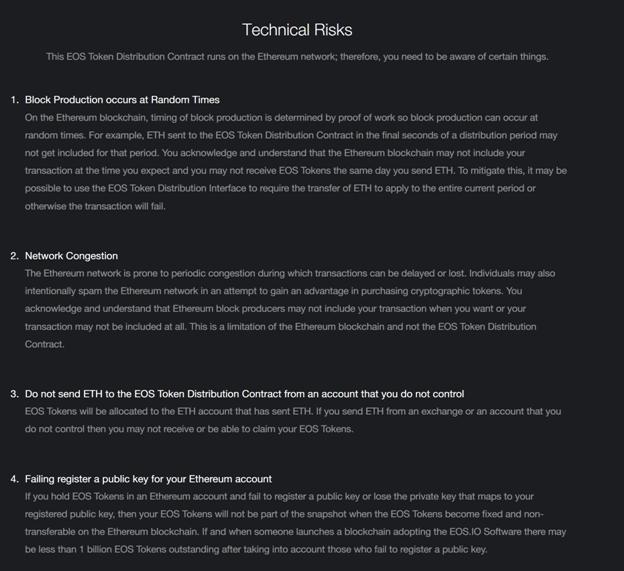Click the Technical Risks page title
The width and height of the screenshot is (624, 571).
(x=297, y=30)
